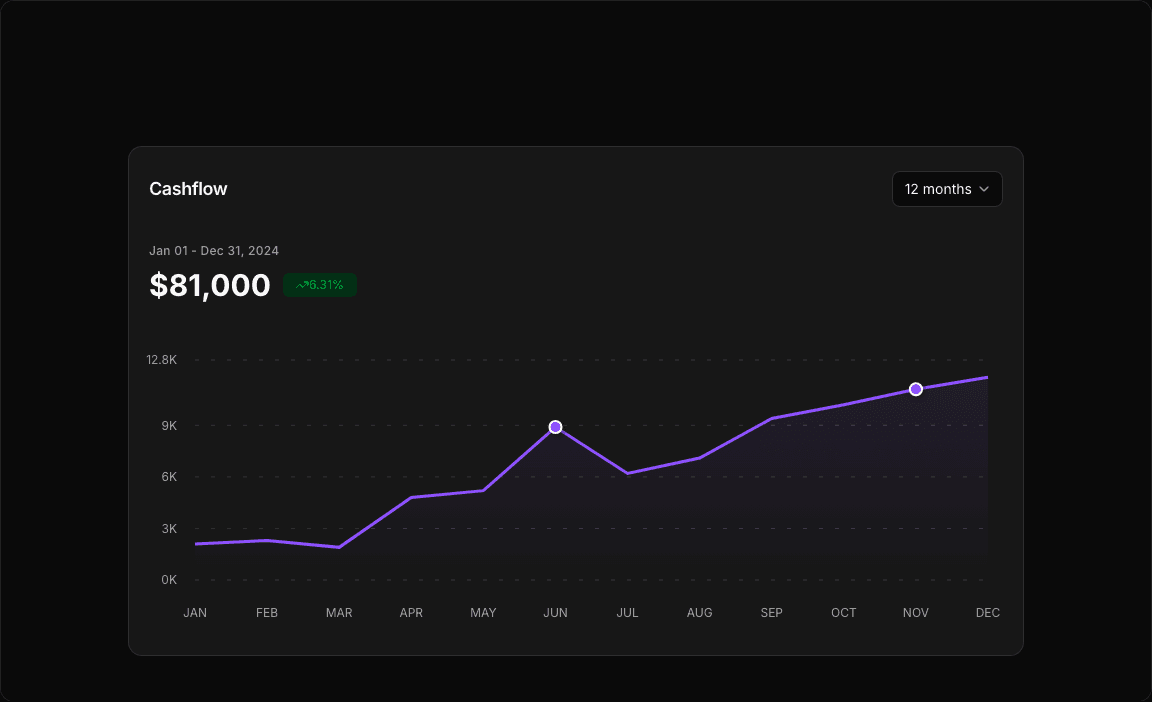
Task: Click the chevron next to 12 months
Action: pos(984,189)
